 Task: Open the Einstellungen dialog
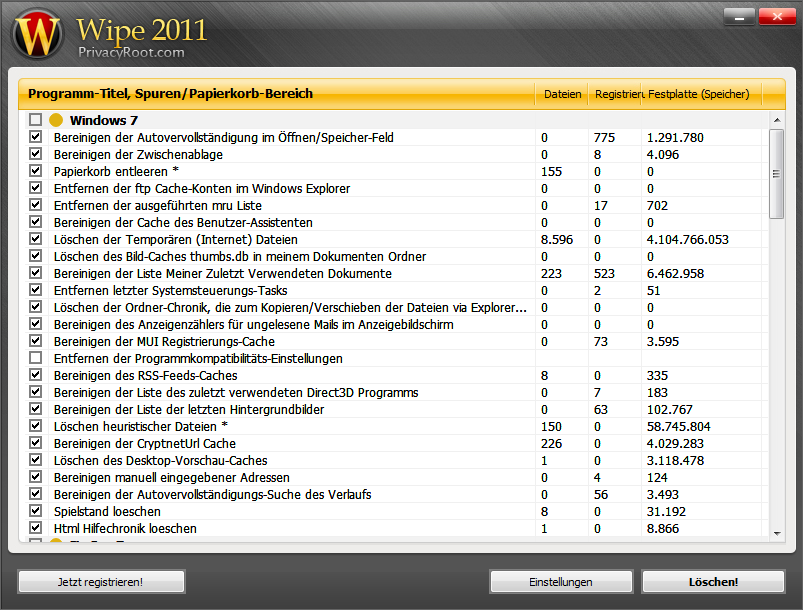click(560, 581)
